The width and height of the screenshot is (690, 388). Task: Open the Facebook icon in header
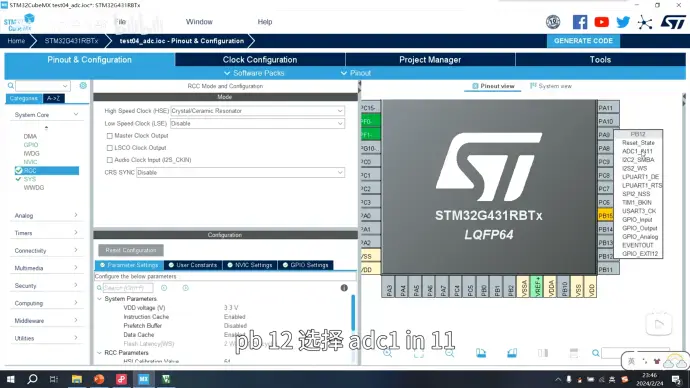tap(580, 22)
